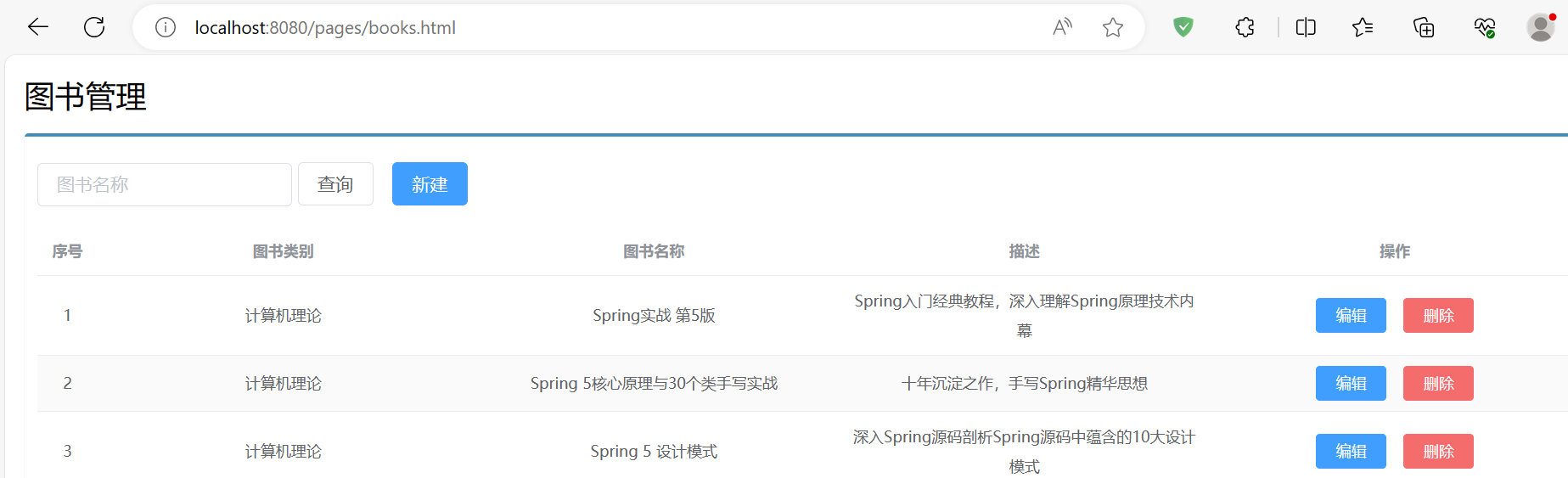This screenshot has height=478, width=1568.
Task: Delete the Spring 5 设计模式 row with 删除
Action: (x=1438, y=451)
